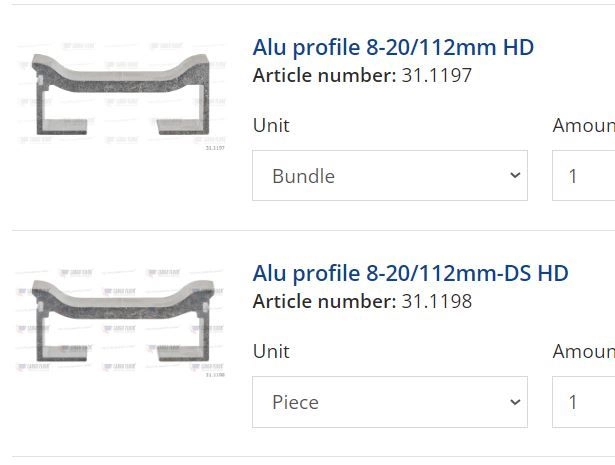Click the Amount label in the second product row

click(584, 351)
